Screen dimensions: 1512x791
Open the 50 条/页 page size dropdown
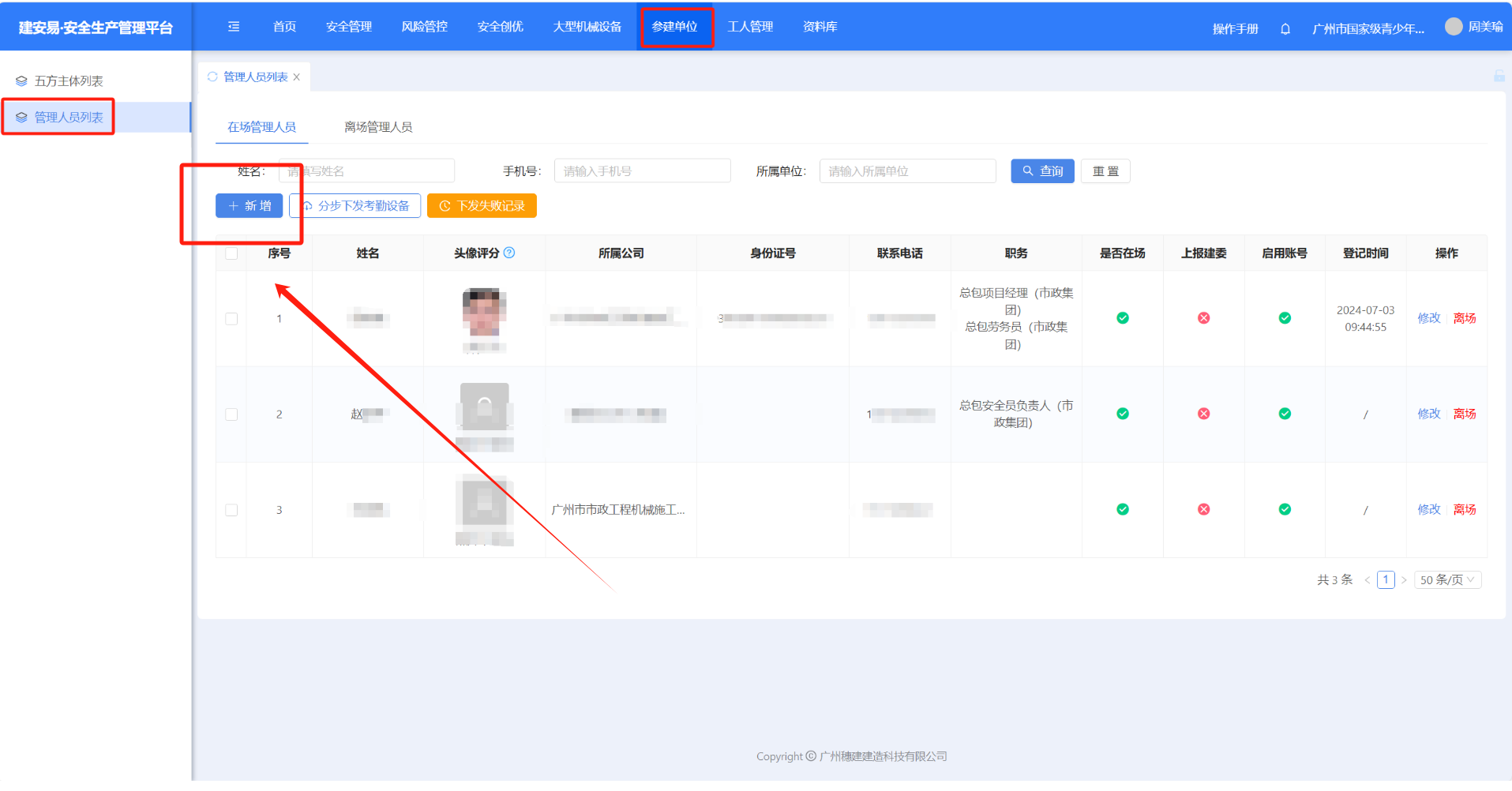(1446, 580)
